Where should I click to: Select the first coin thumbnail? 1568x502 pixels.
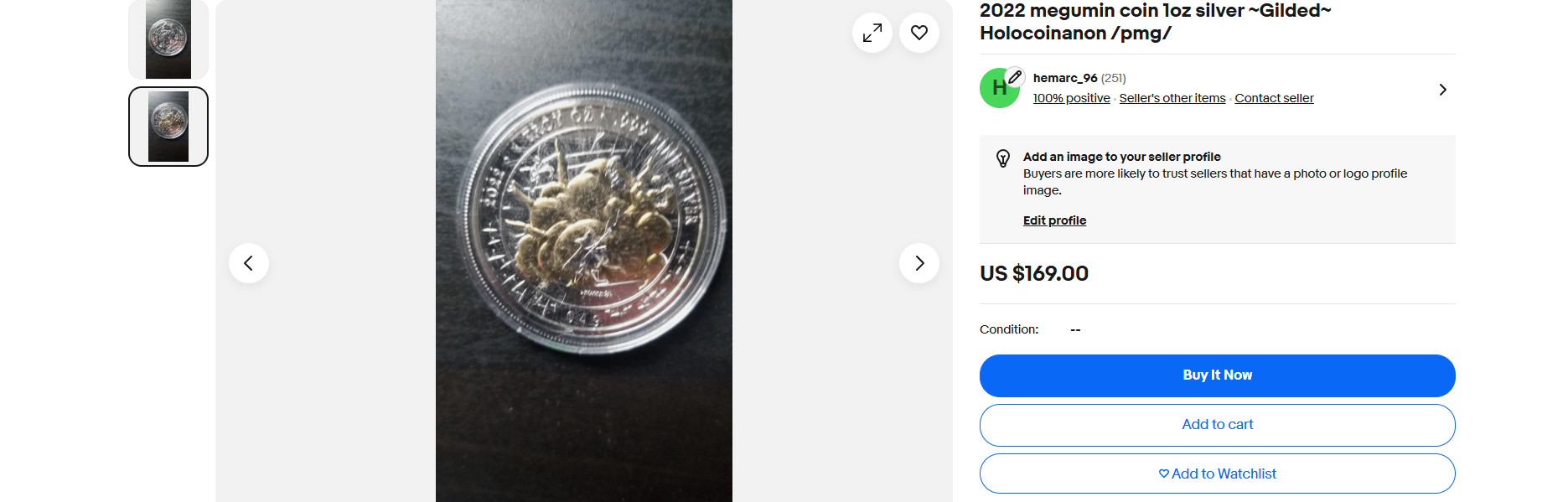(168, 39)
